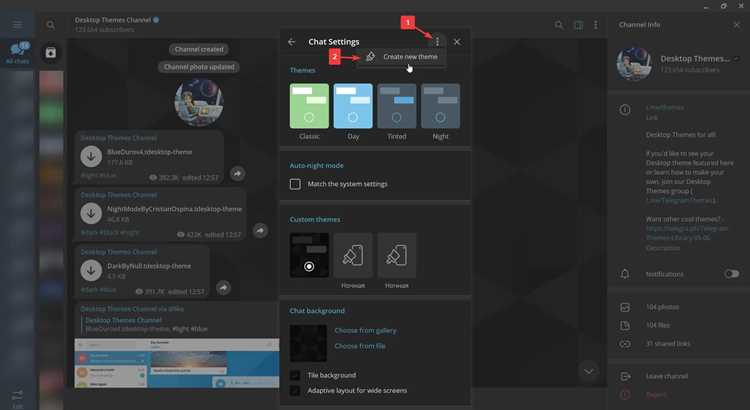Toggle Tile background checkbox
The width and height of the screenshot is (750, 410).
click(x=295, y=375)
